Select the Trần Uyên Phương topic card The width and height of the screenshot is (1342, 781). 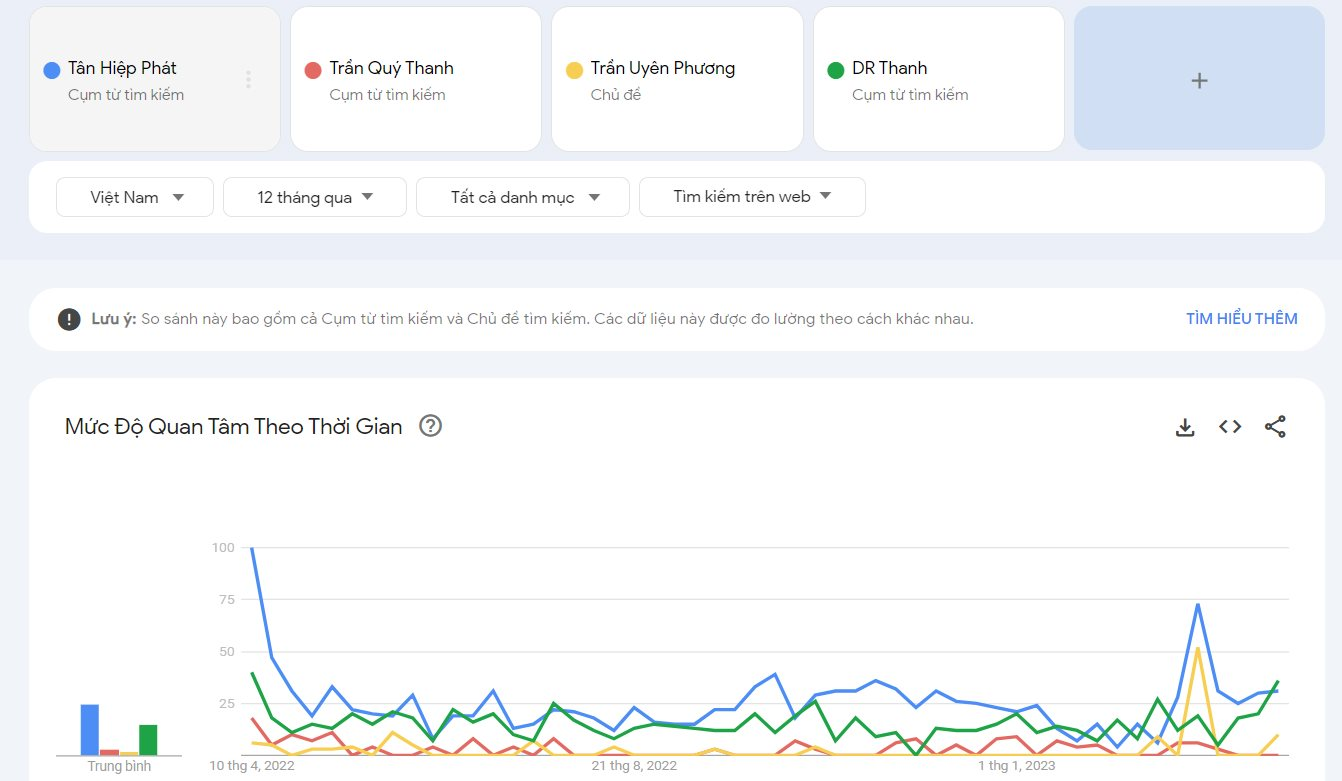(x=677, y=79)
